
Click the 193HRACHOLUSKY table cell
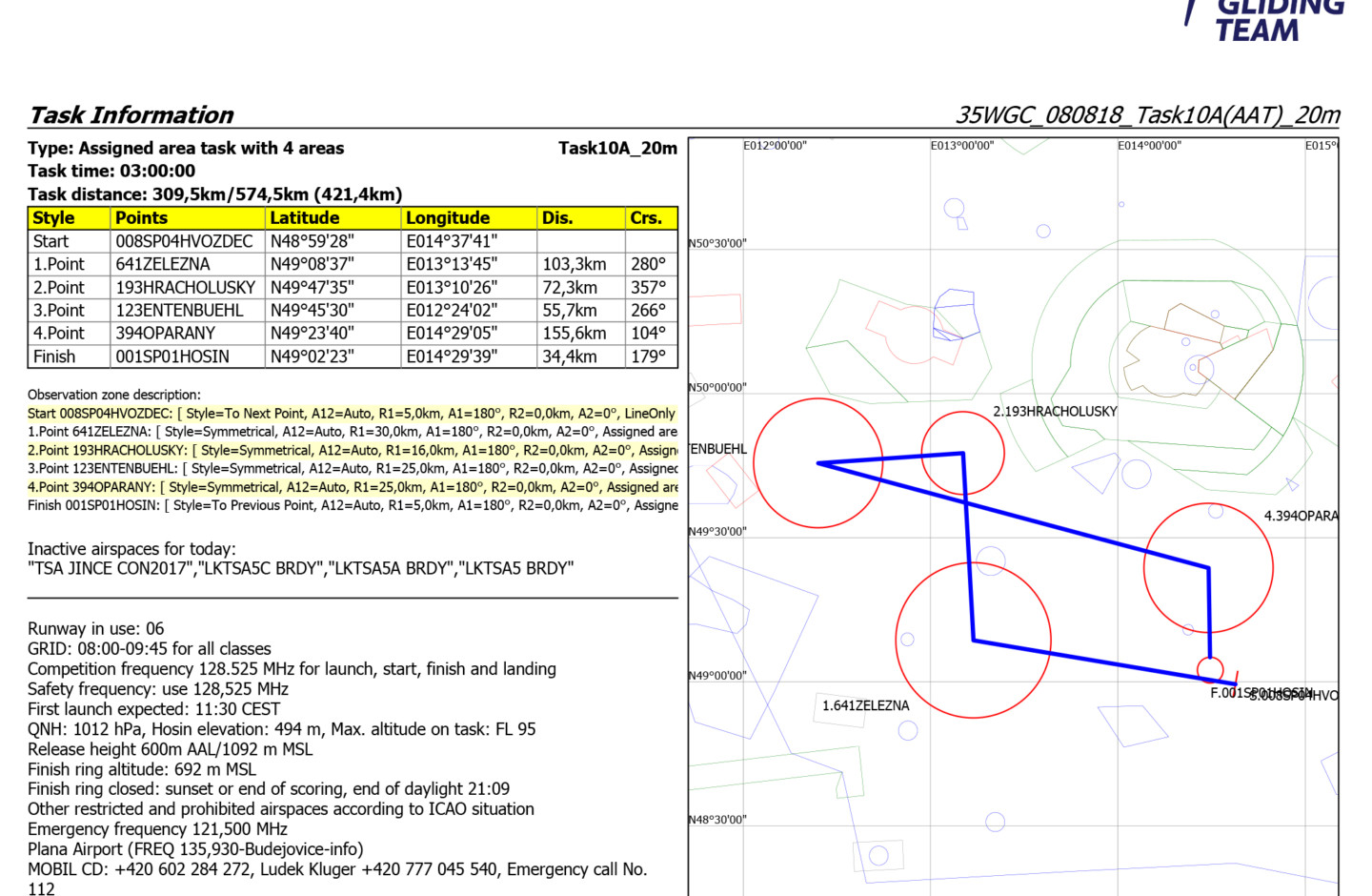[185, 288]
